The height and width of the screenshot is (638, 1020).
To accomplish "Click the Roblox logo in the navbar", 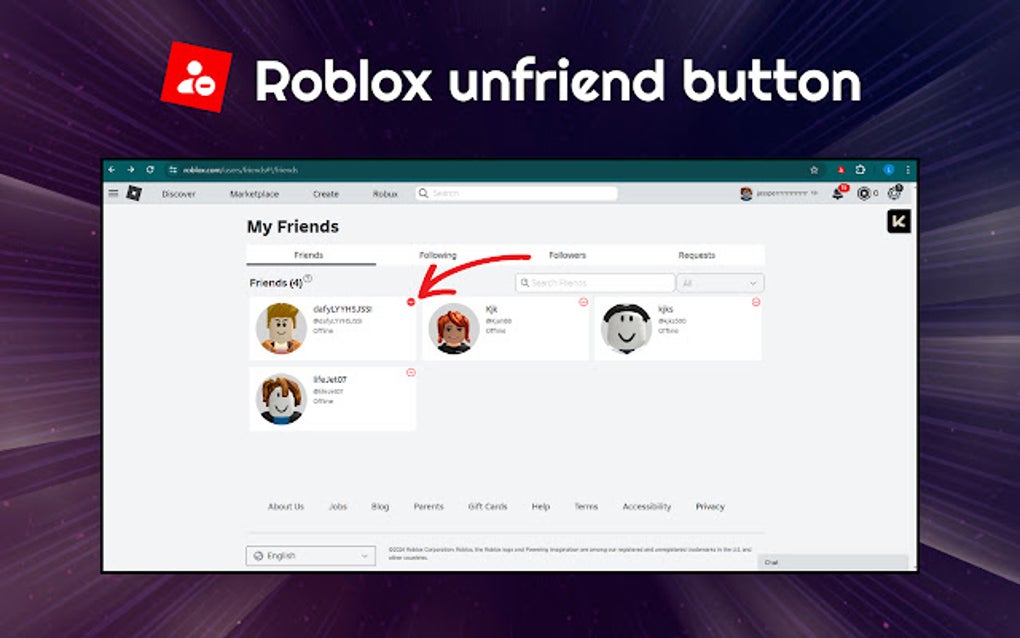I will click(135, 193).
